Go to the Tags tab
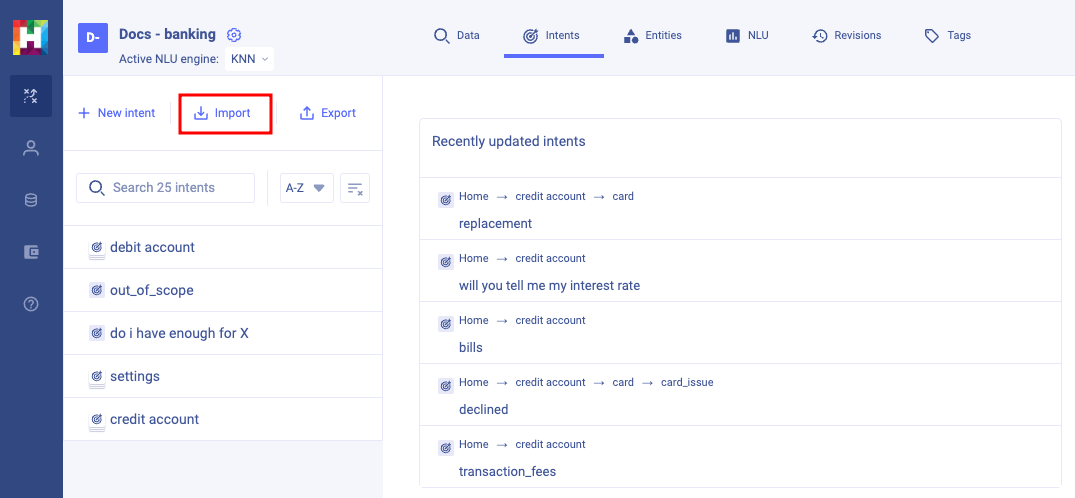 (947, 36)
